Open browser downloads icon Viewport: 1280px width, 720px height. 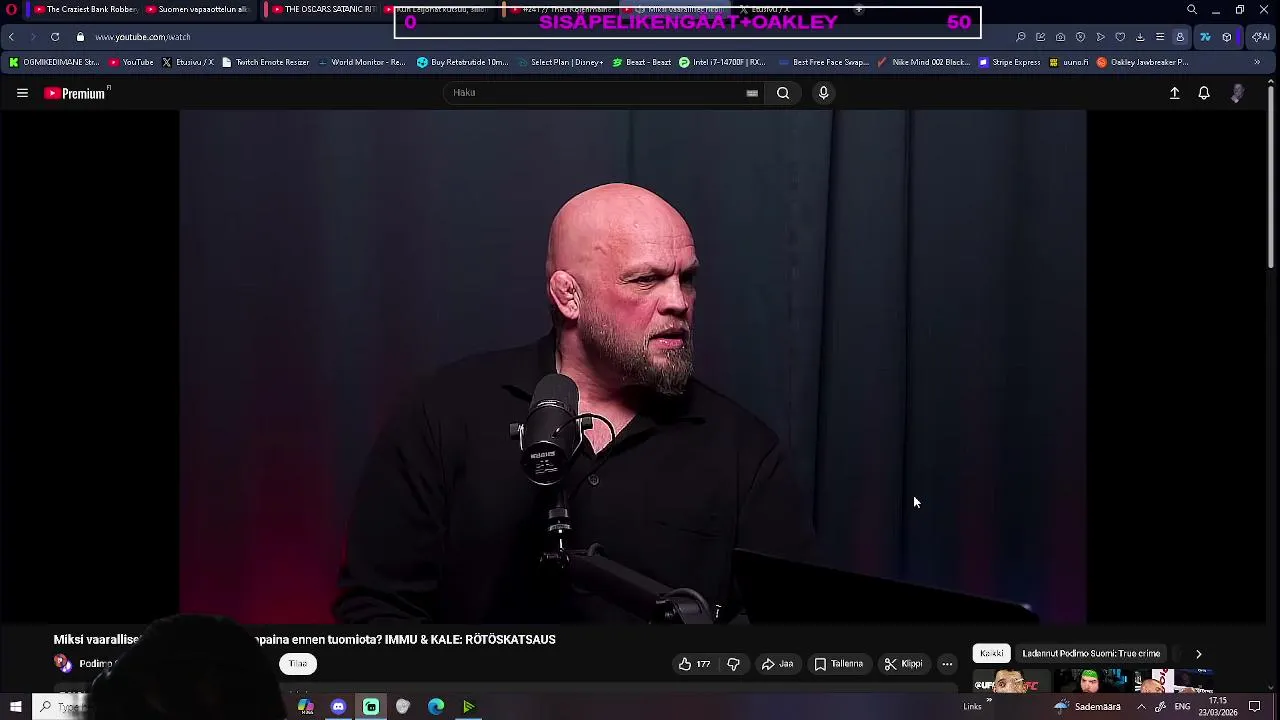click(x=1140, y=37)
